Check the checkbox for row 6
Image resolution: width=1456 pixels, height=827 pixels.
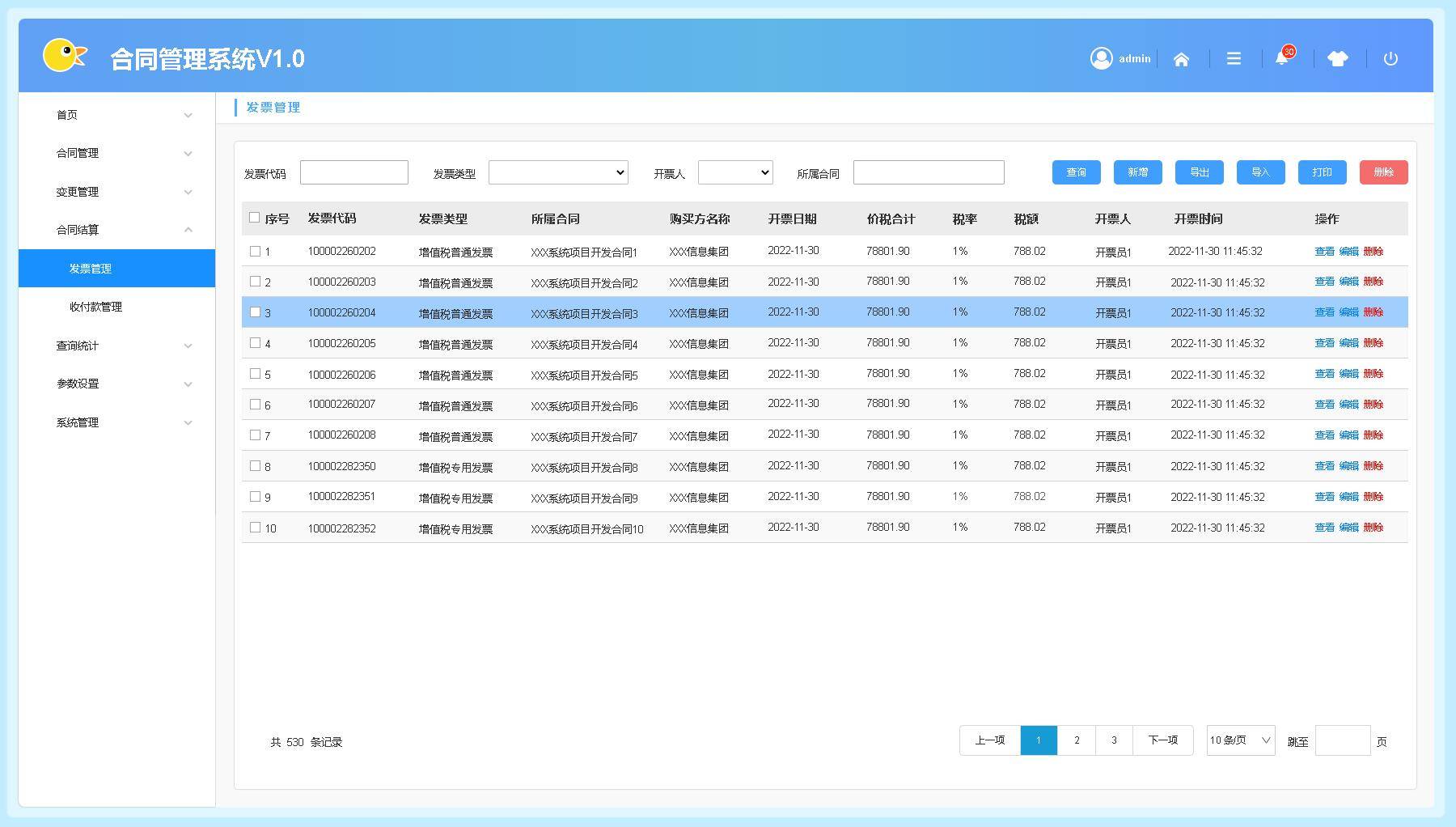tap(255, 405)
